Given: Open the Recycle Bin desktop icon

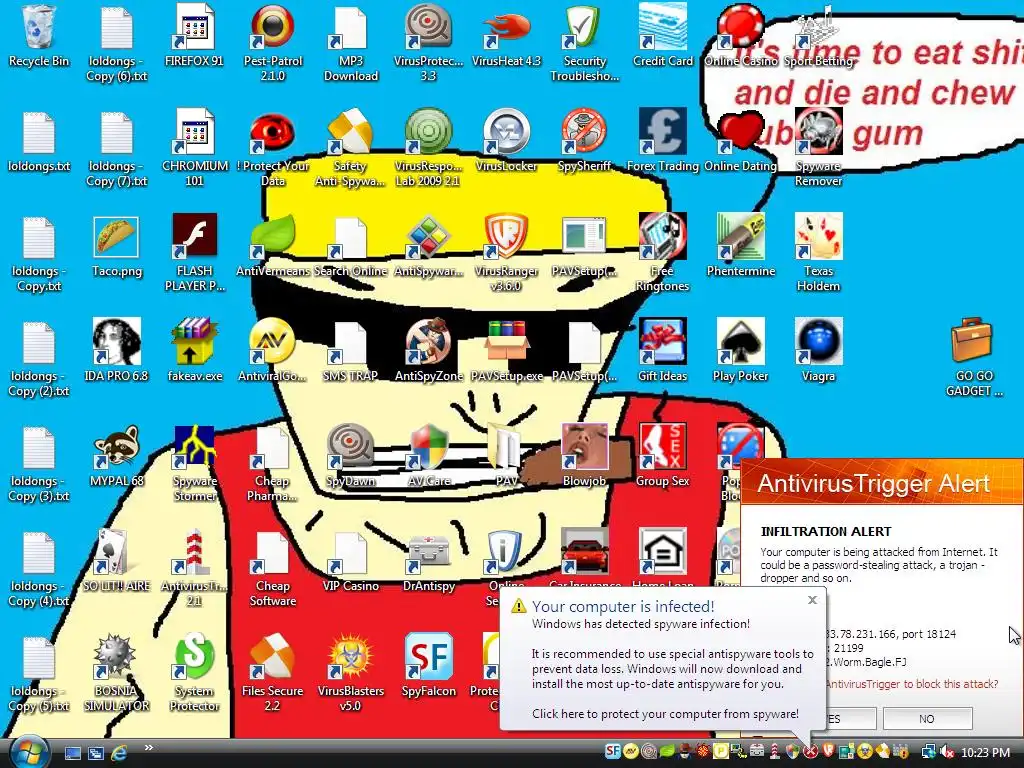Looking at the screenshot, I should [x=39, y=26].
